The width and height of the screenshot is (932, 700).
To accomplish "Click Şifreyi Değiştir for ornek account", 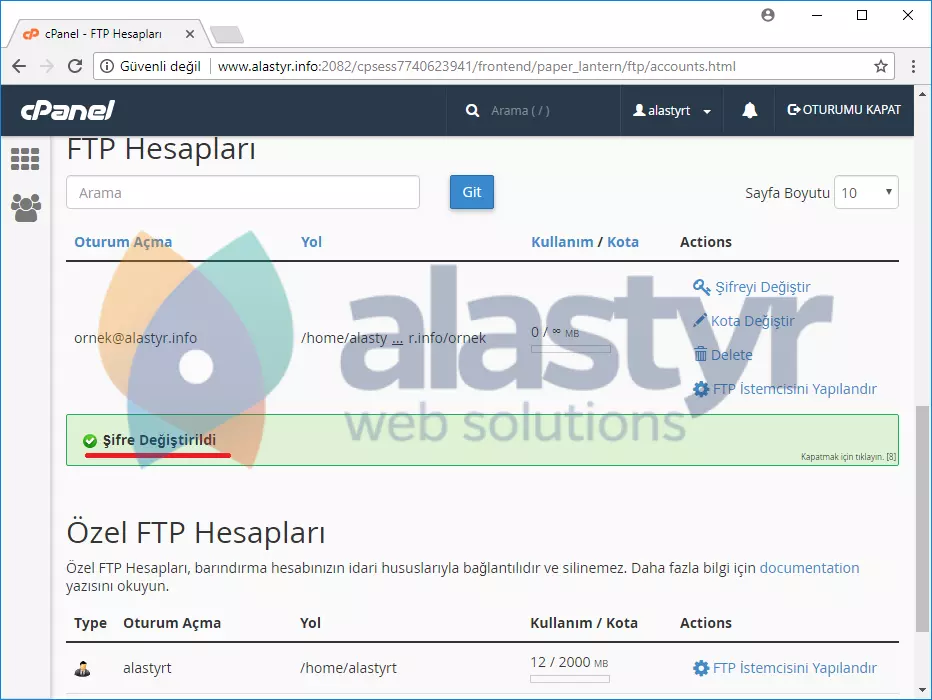I will 762,287.
